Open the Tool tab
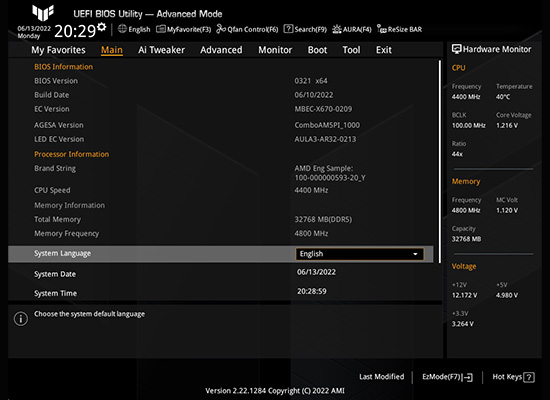The image size is (550, 400). [x=351, y=50]
